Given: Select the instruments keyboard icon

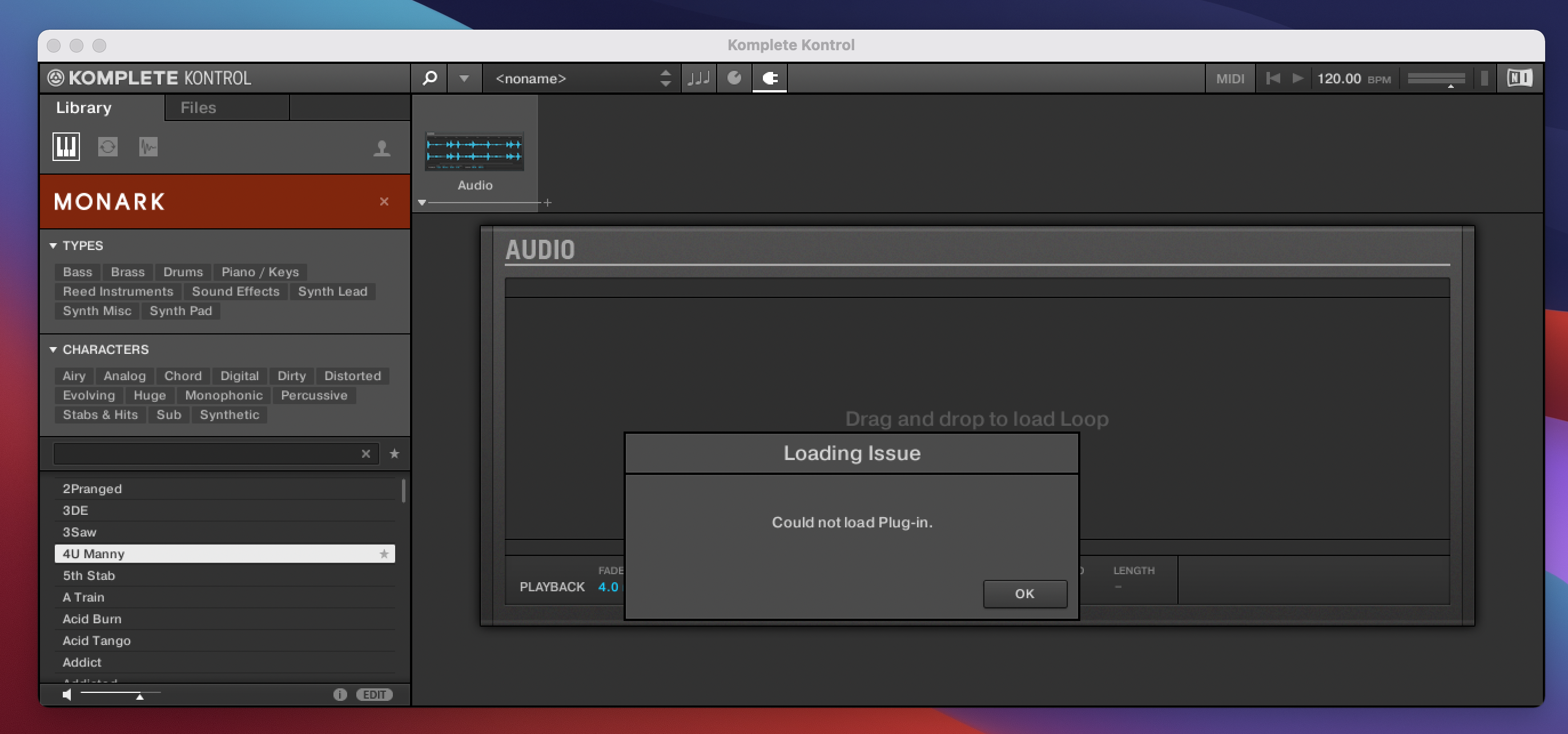Looking at the screenshot, I should click(x=66, y=147).
